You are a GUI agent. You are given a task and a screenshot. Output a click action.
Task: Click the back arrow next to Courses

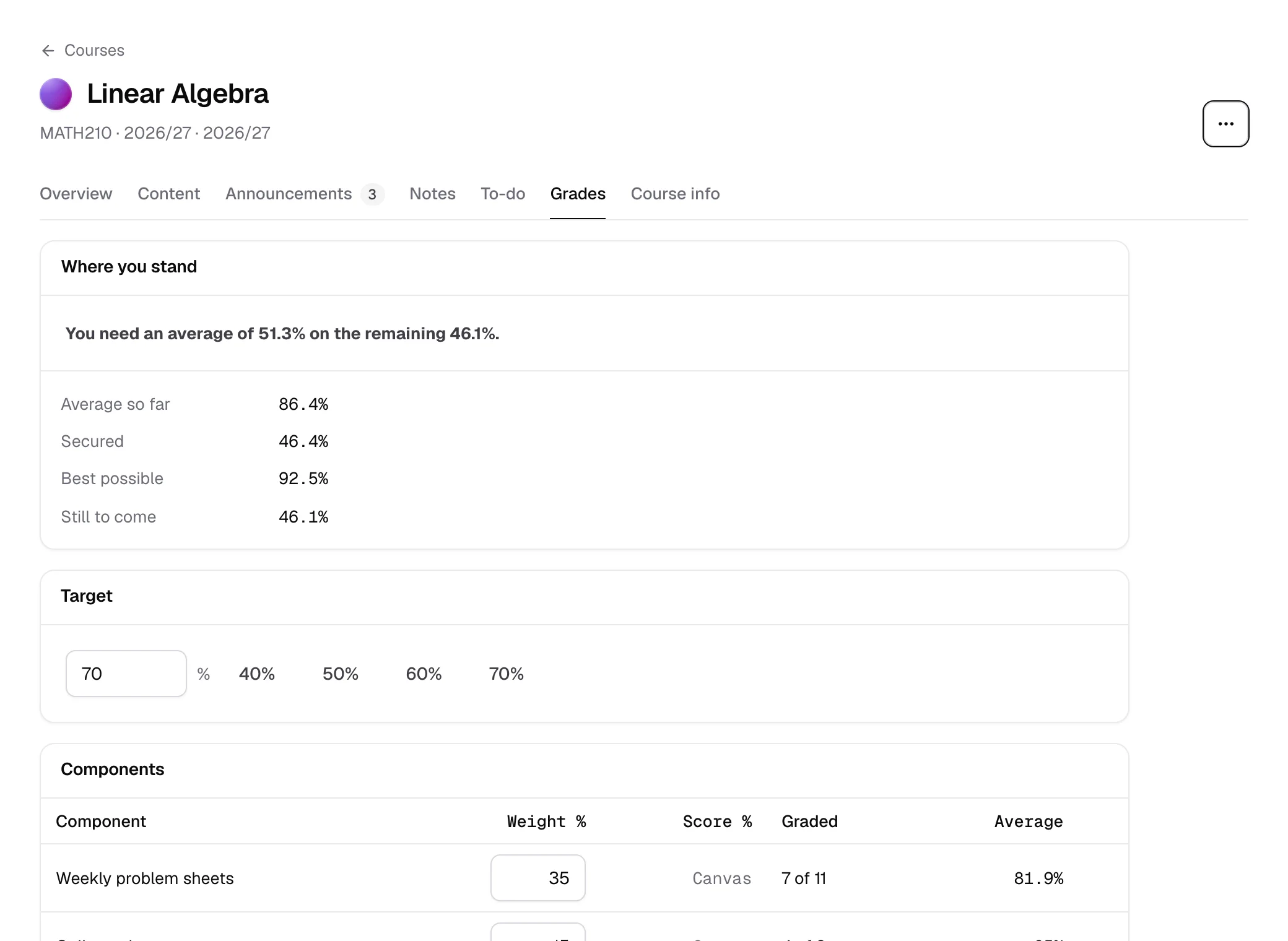pos(48,51)
